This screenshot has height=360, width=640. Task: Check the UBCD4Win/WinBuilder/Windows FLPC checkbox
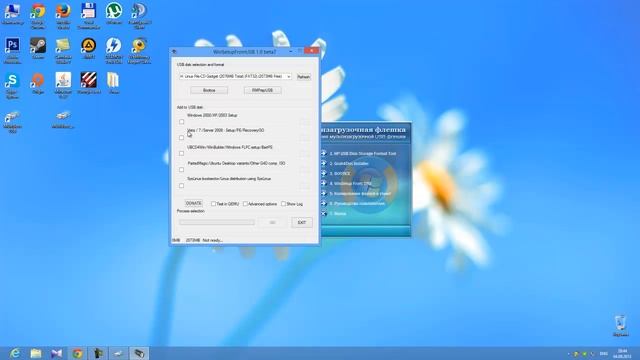182,153
